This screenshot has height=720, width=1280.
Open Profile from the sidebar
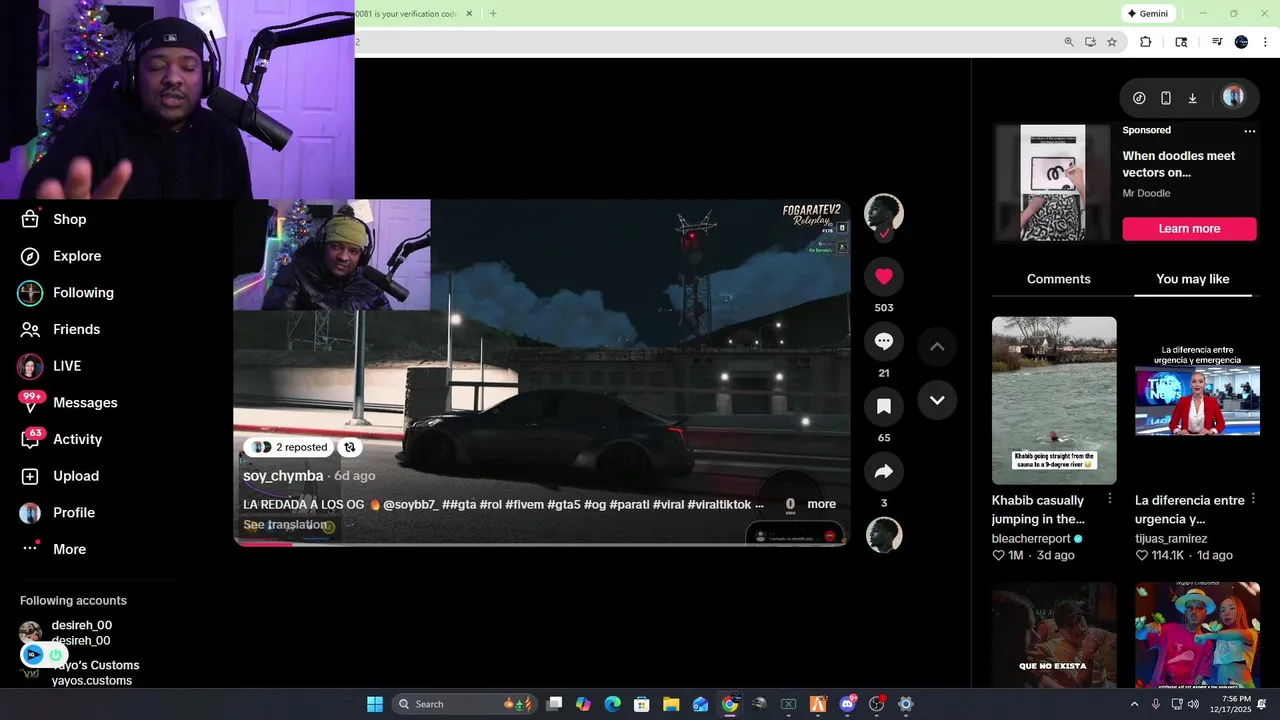point(57,513)
